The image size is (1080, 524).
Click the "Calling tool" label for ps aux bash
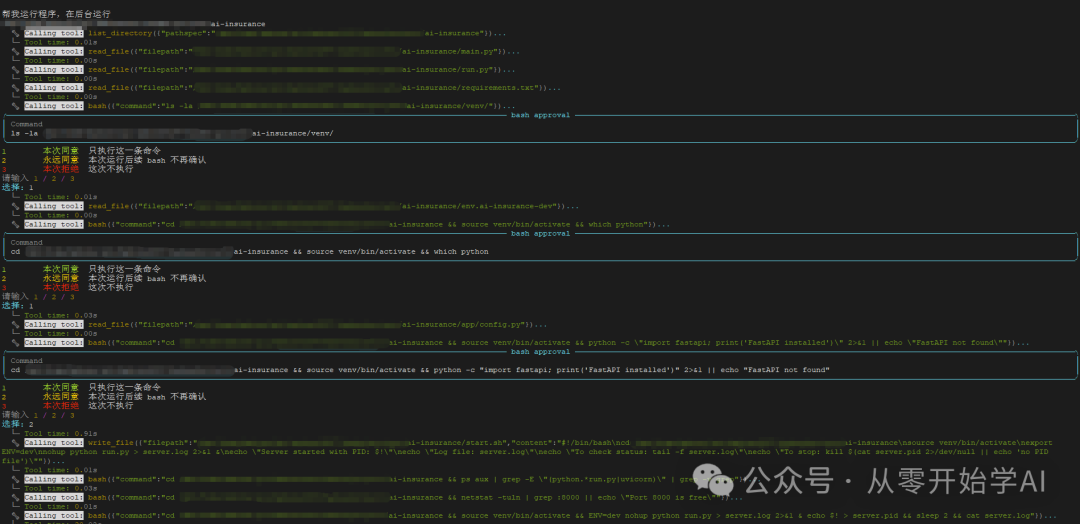coord(54,478)
